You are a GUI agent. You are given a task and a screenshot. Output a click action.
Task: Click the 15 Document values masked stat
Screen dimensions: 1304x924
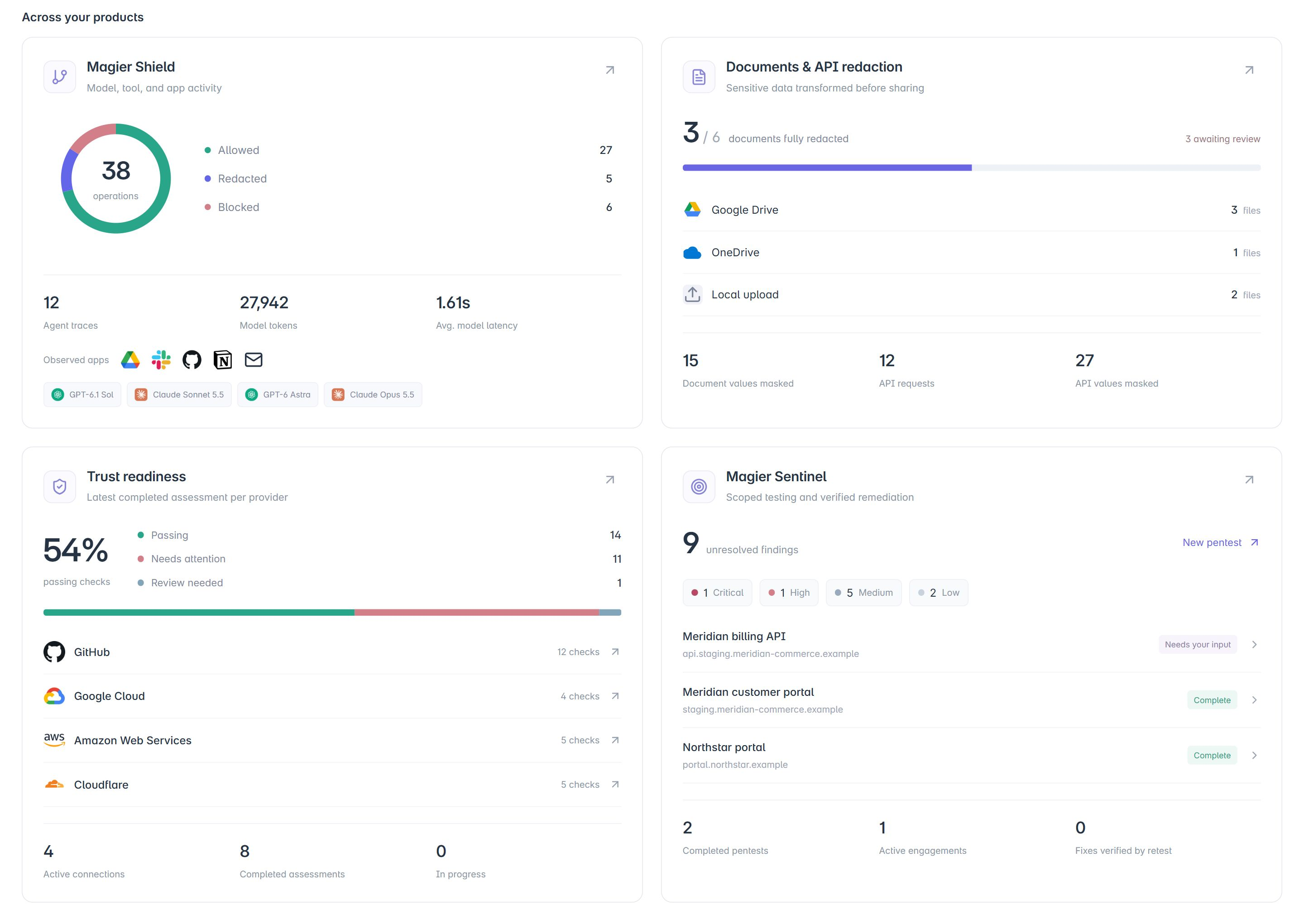(x=738, y=370)
